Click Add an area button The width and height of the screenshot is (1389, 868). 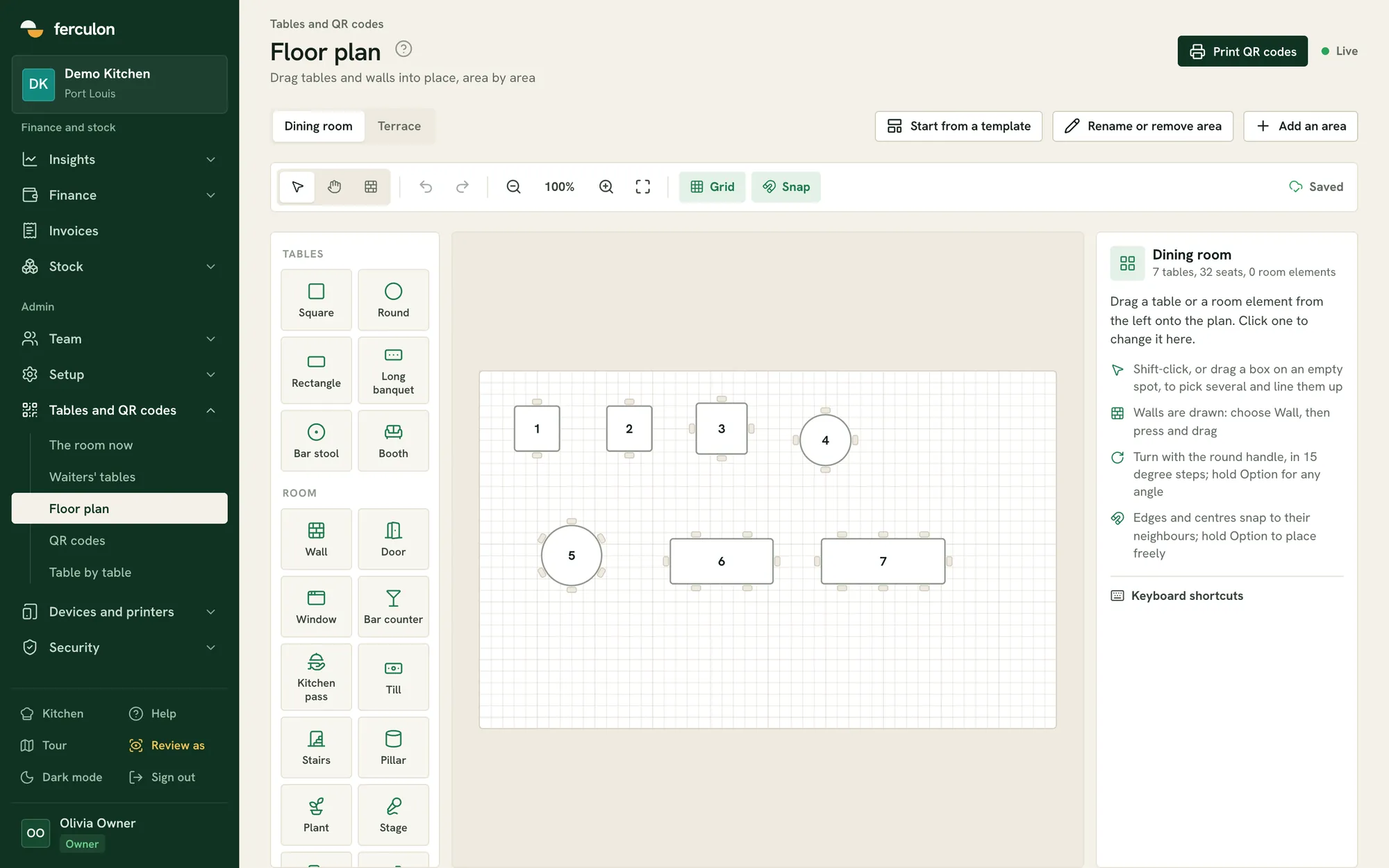(1300, 126)
